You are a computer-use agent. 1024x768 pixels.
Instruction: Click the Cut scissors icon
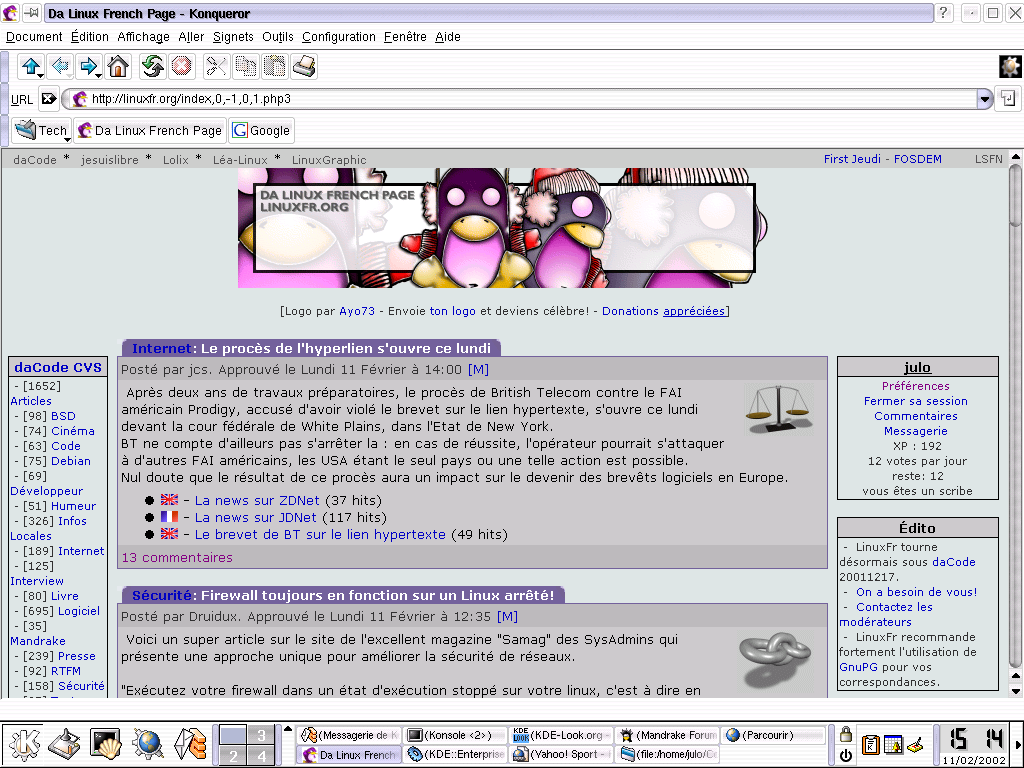pyautogui.click(x=216, y=66)
